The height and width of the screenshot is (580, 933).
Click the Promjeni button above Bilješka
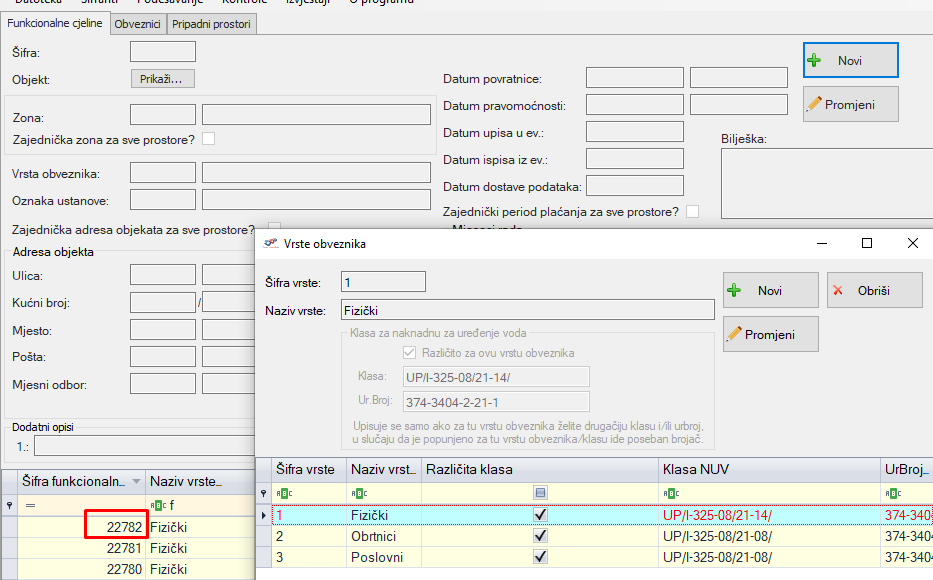[850, 104]
